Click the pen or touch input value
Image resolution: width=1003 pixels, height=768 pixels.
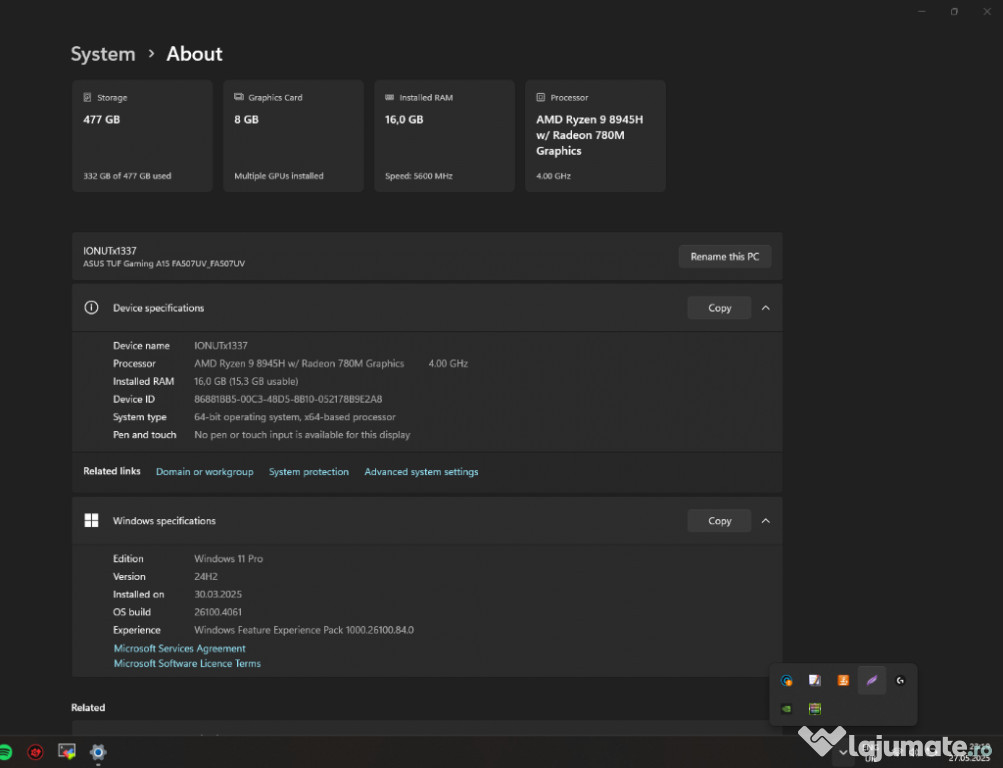point(302,435)
